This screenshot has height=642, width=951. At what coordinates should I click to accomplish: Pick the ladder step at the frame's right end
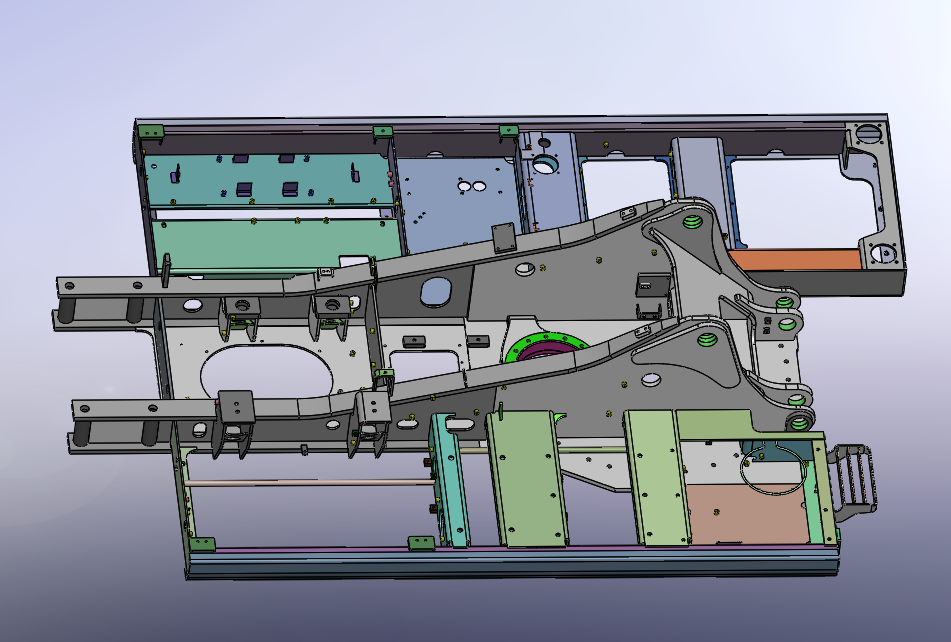coord(853,481)
